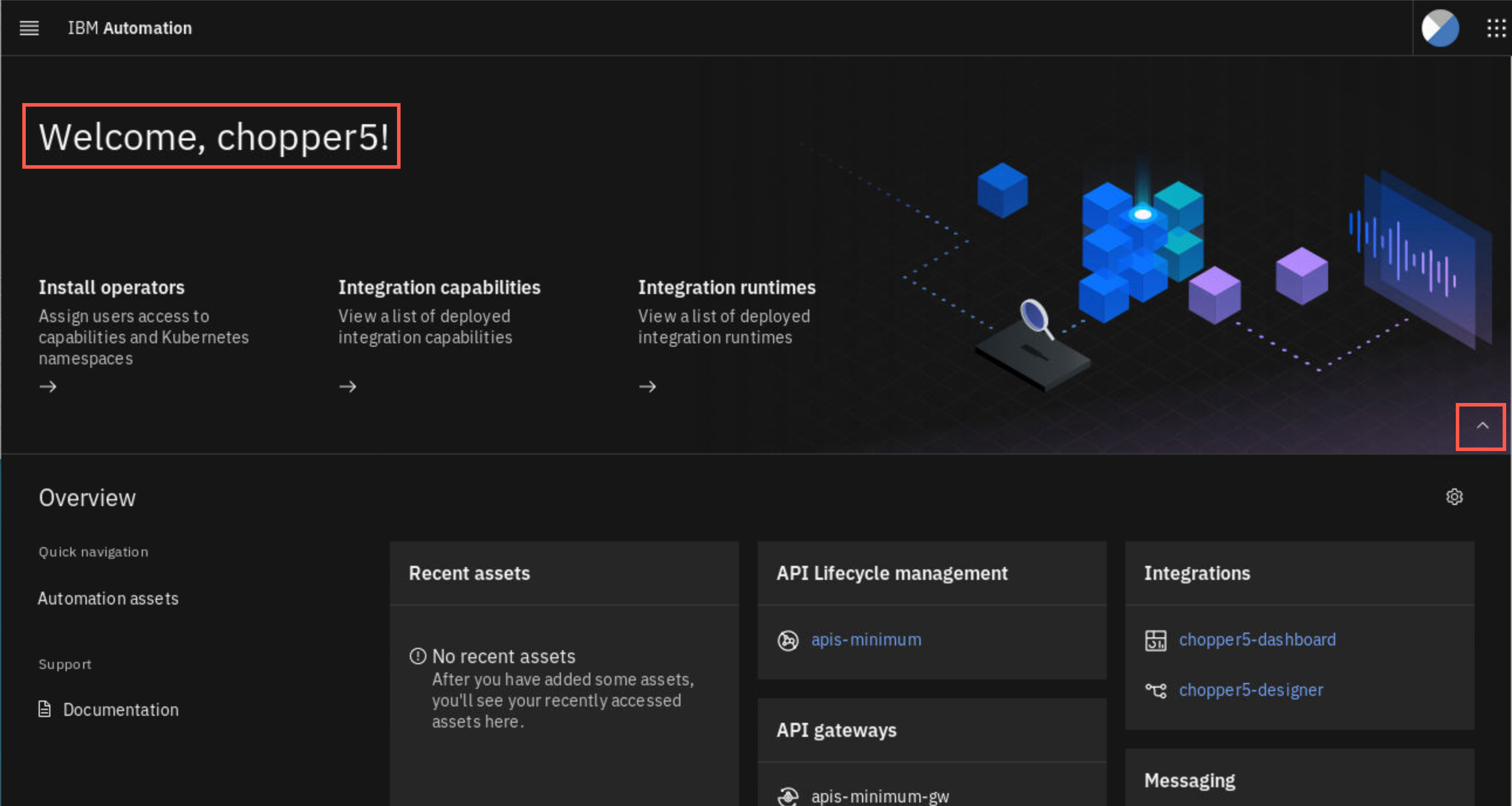Image resolution: width=1512 pixels, height=806 pixels.
Task: Click the arrow under Integration capabilities
Action: [347, 386]
